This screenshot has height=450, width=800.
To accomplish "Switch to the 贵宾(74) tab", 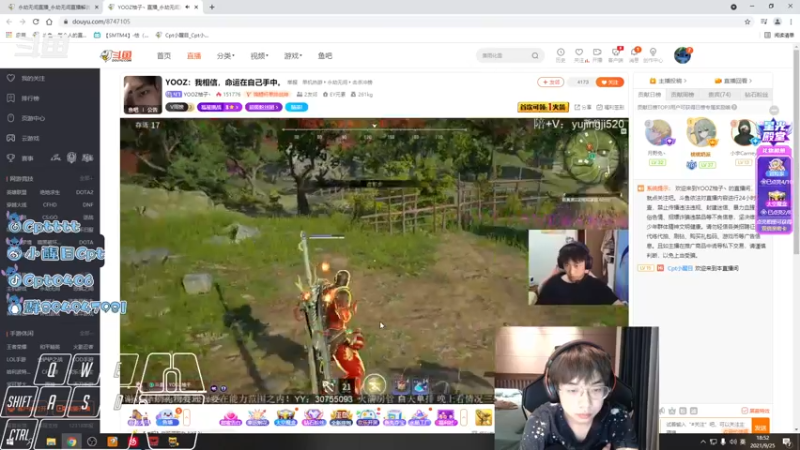I will [x=719, y=95].
